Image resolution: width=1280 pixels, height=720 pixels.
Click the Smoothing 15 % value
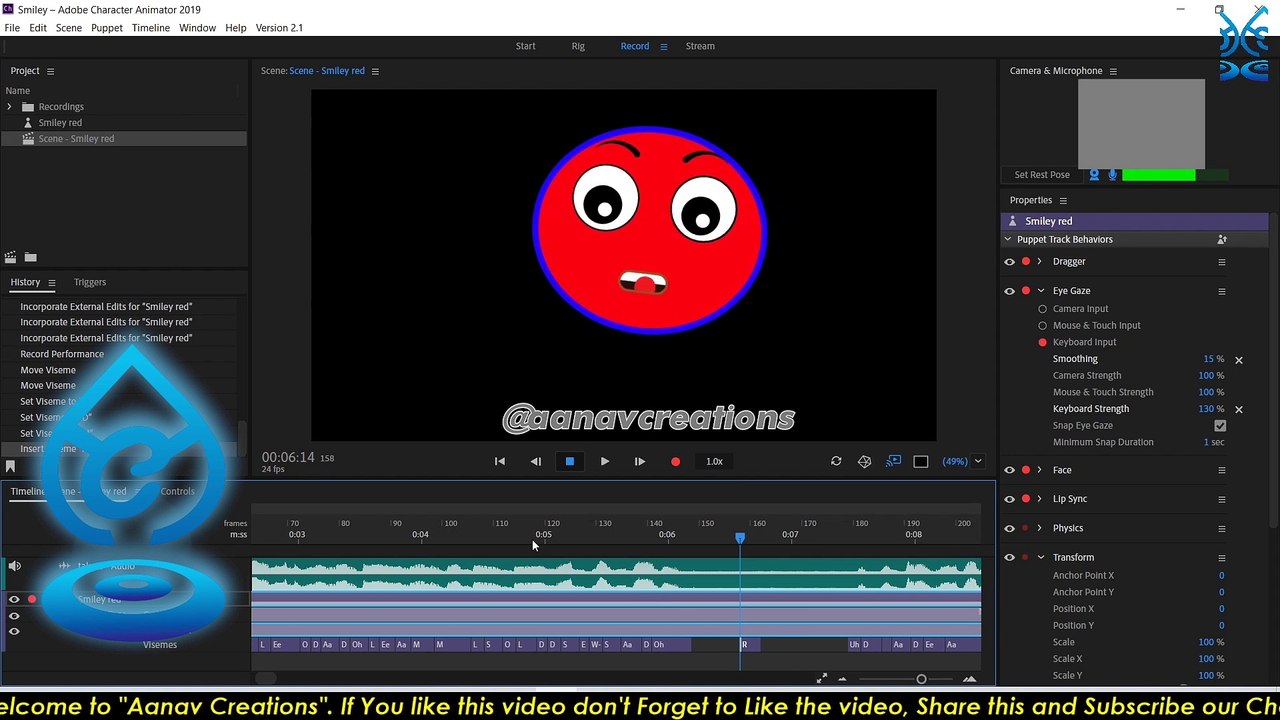[1213, 359]
